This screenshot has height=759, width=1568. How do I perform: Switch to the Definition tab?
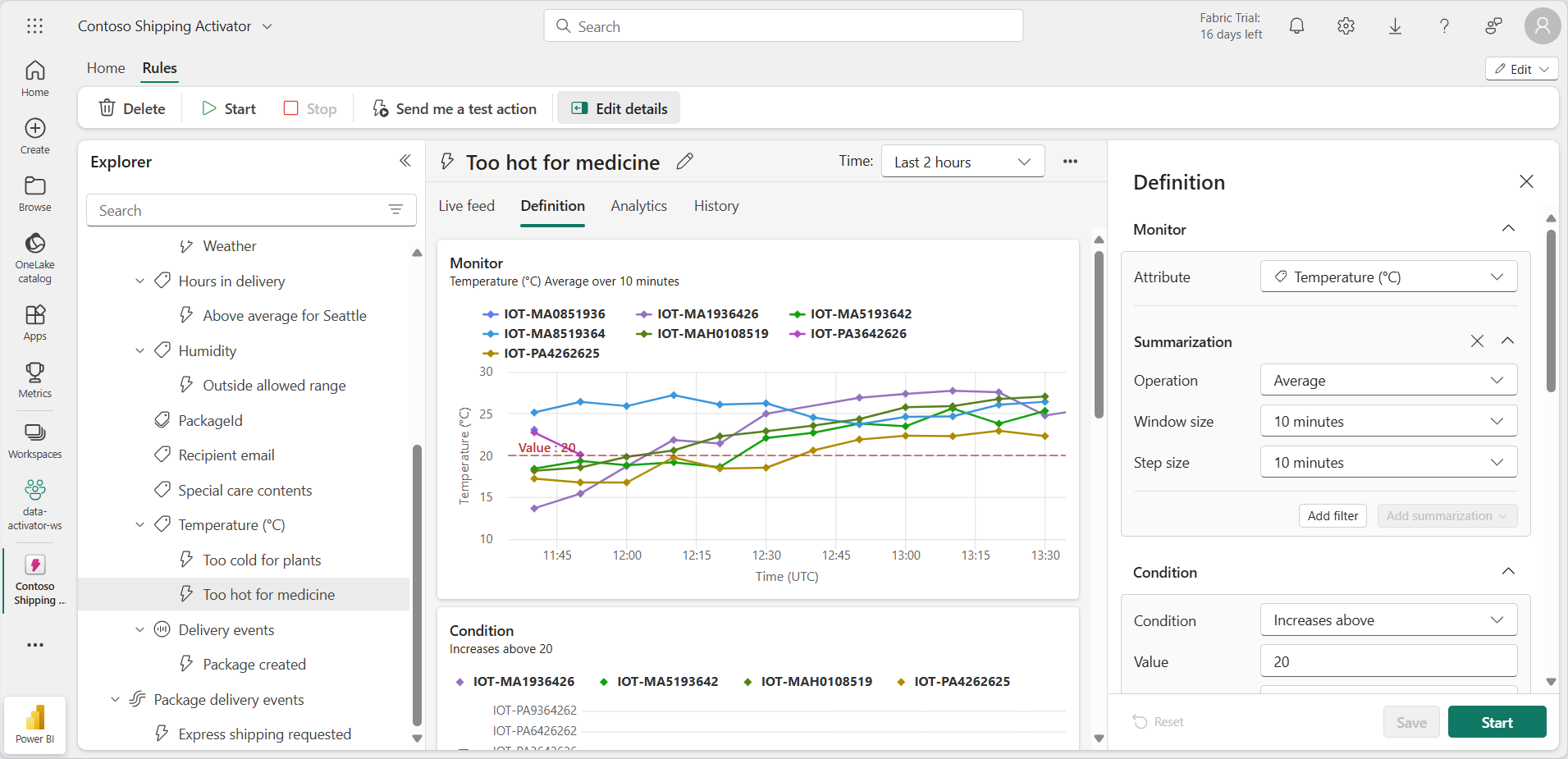point(553,206)
